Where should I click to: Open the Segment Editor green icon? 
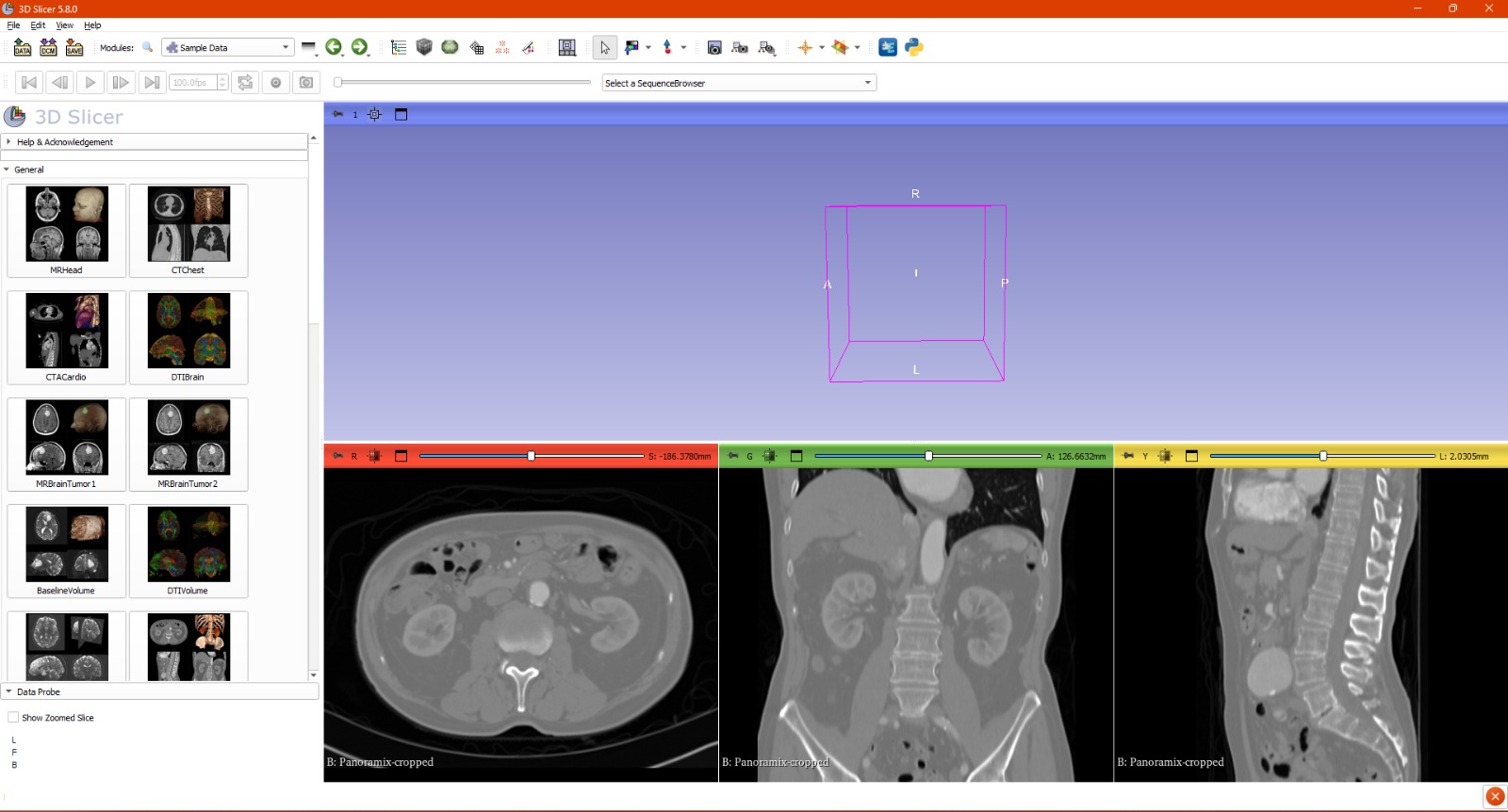coord(451,47)
